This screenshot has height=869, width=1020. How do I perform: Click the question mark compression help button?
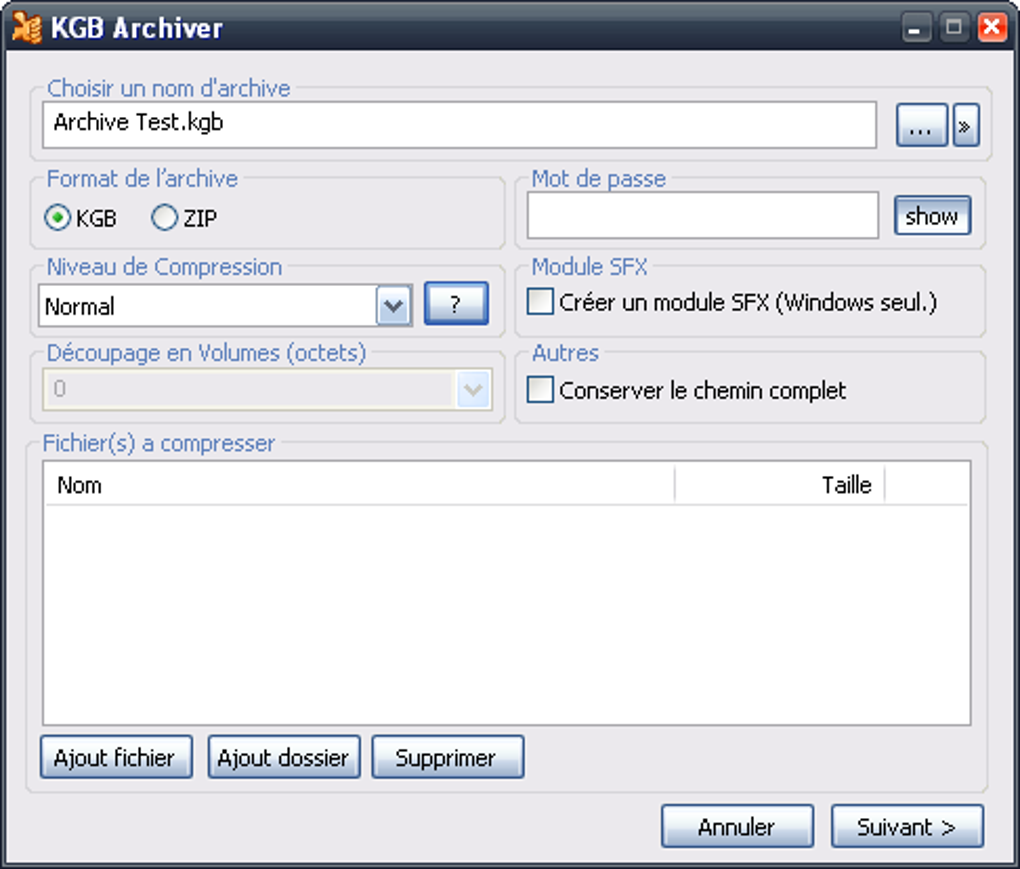point(456,303)
